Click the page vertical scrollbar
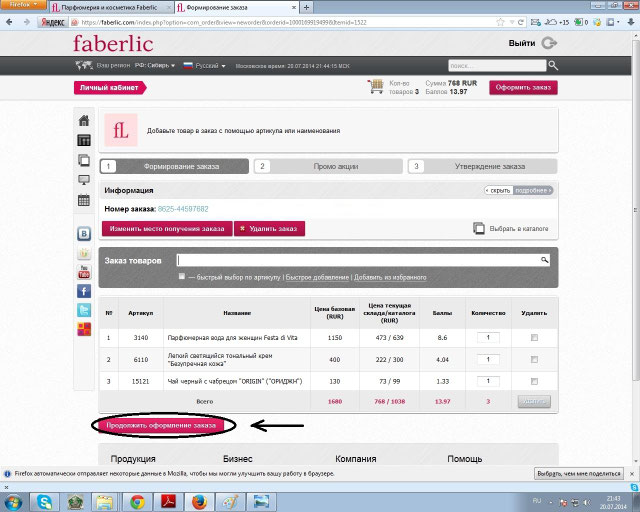This screenshot has height=512, width=640. [636, 210]
